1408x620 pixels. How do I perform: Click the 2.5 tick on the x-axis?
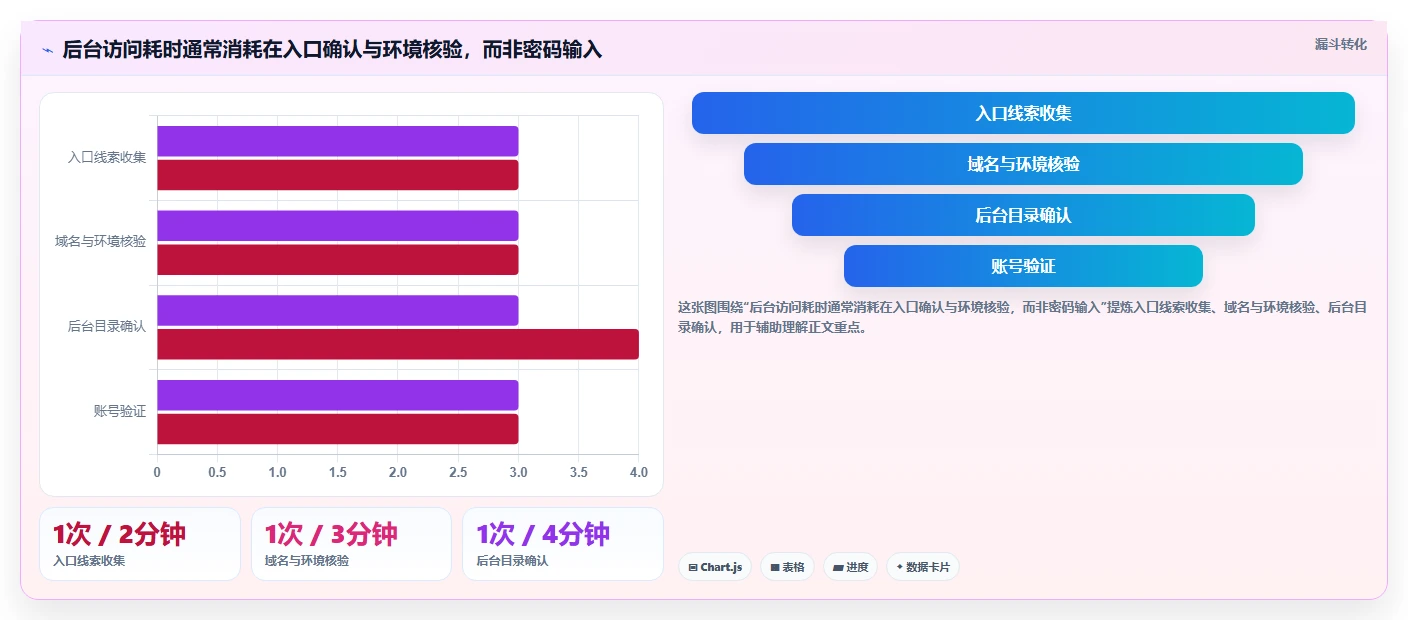pos(458,472)
